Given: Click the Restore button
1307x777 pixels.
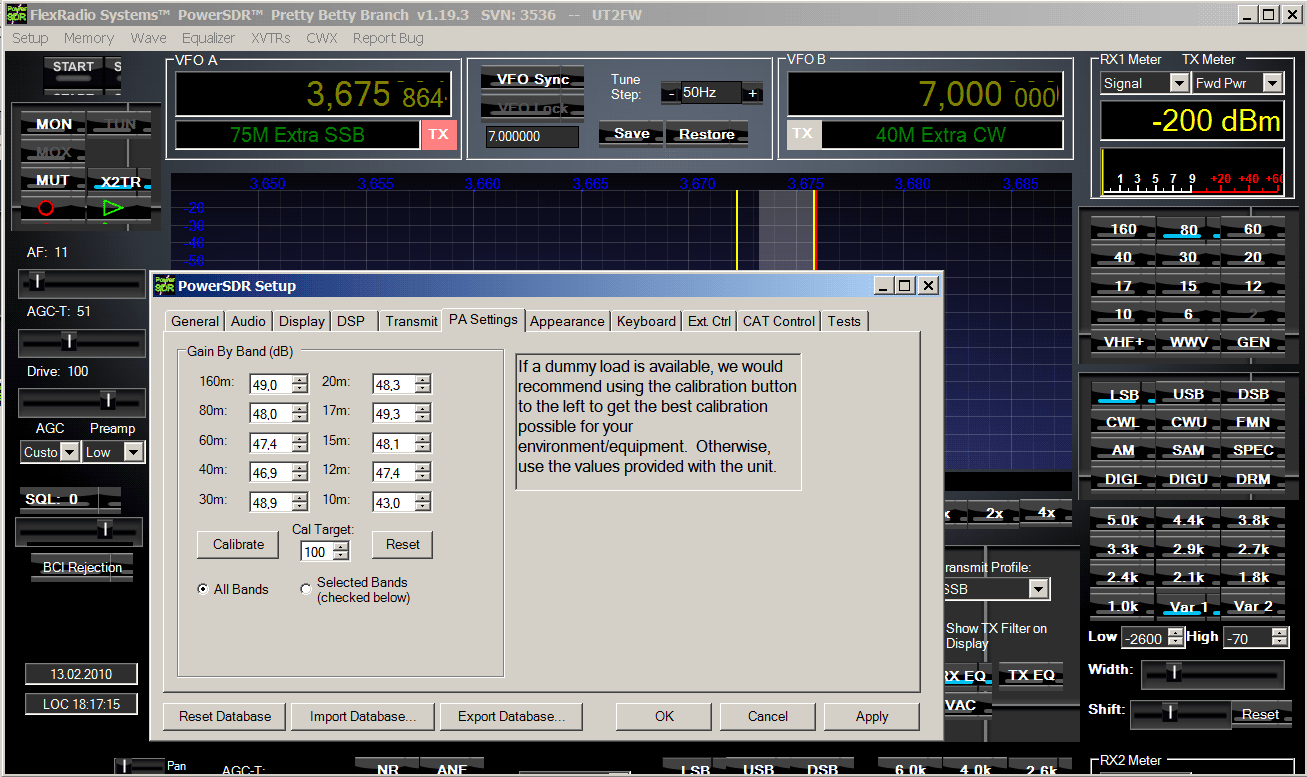Looking at the screenshot, I should (x=707, y=134).
